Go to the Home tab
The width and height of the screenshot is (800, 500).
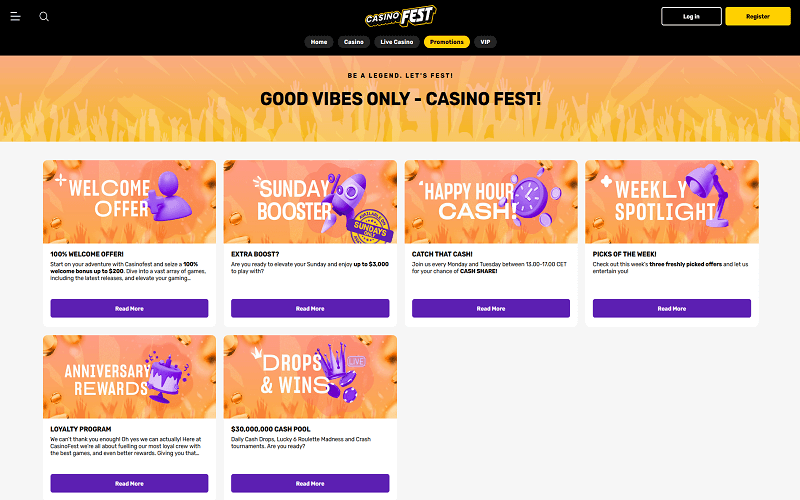(x=319, y=42)
